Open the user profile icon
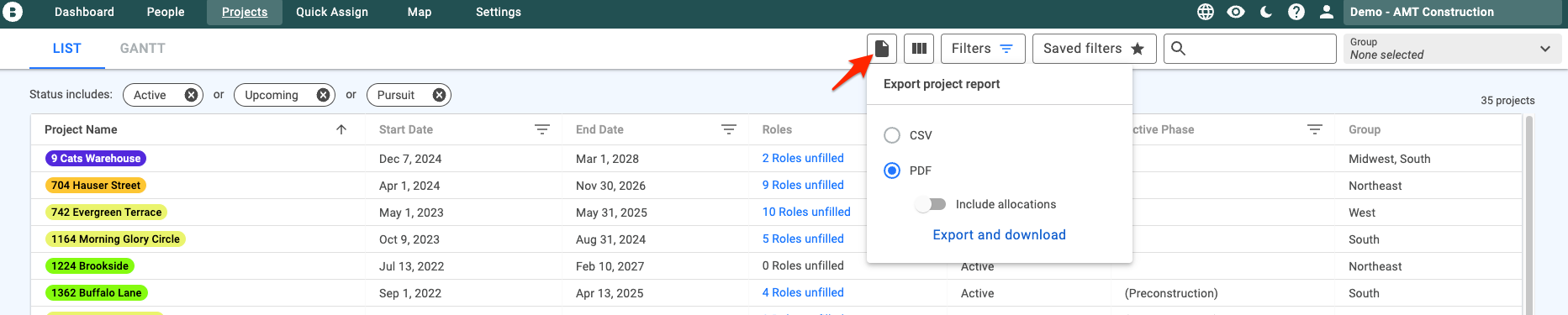The height and width of the screenshot is (315, 1568). [1327, 12]
